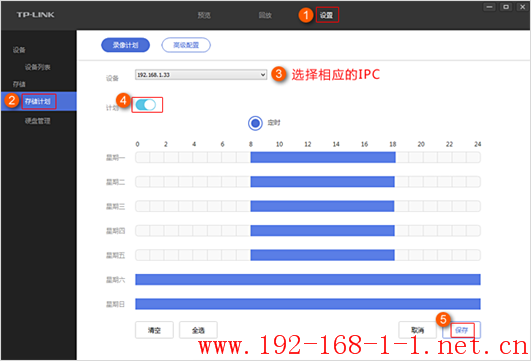Open the 设置 settings tab
The image size is (531, 361).
(327, 15)
